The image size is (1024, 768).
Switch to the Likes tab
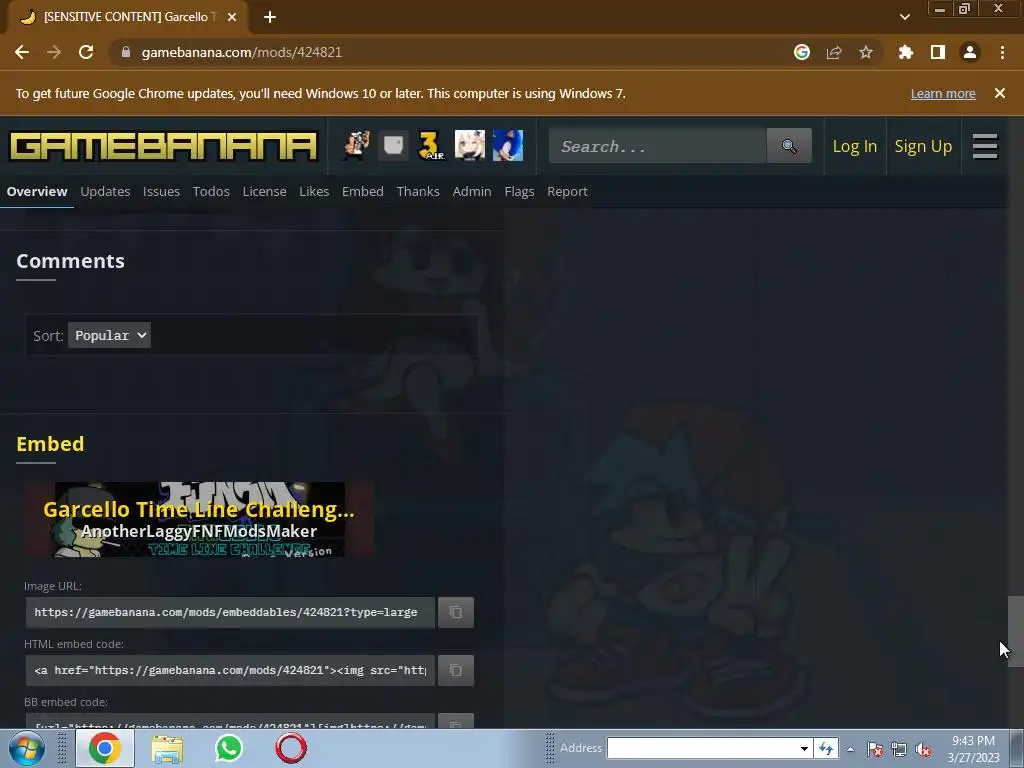coord(314,191)
